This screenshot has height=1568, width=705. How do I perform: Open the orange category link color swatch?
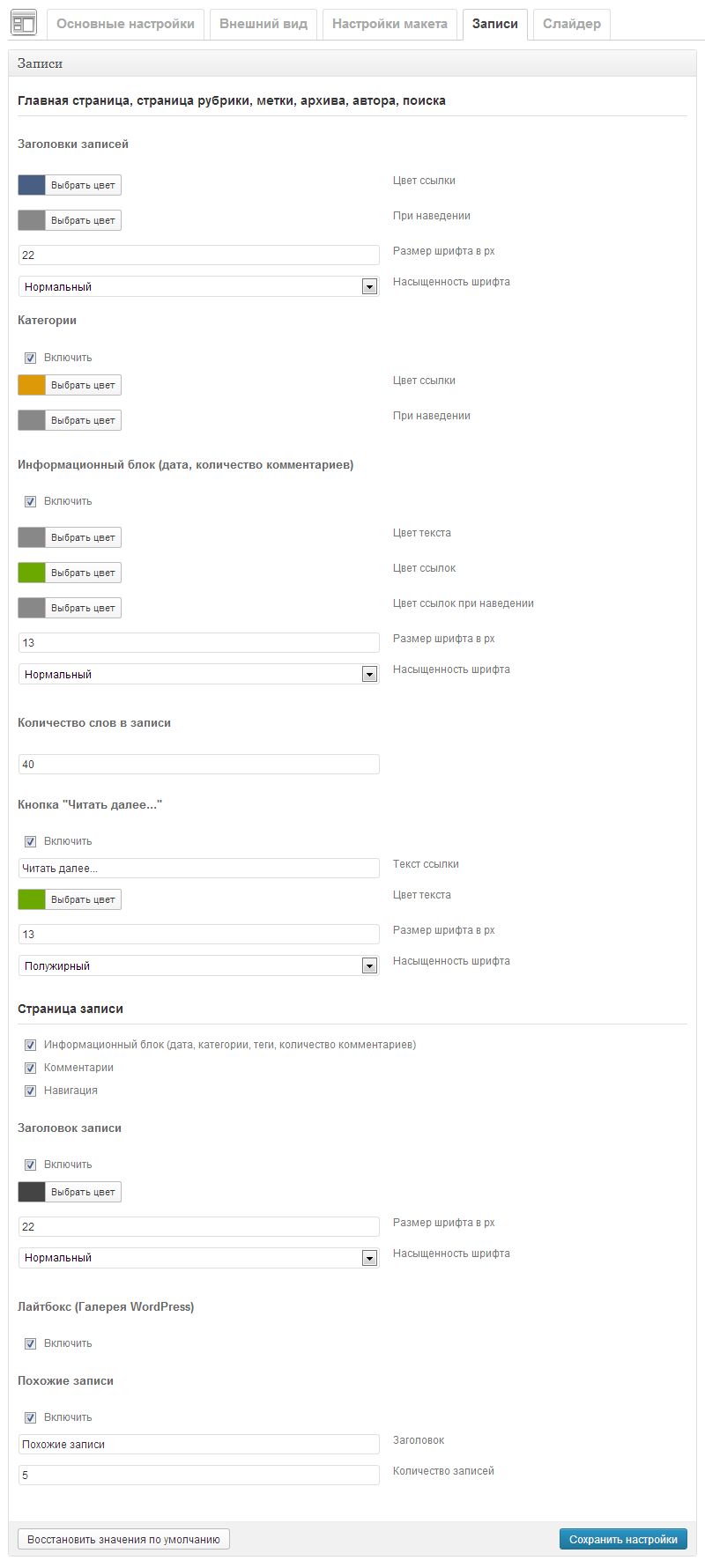point(32,385)
